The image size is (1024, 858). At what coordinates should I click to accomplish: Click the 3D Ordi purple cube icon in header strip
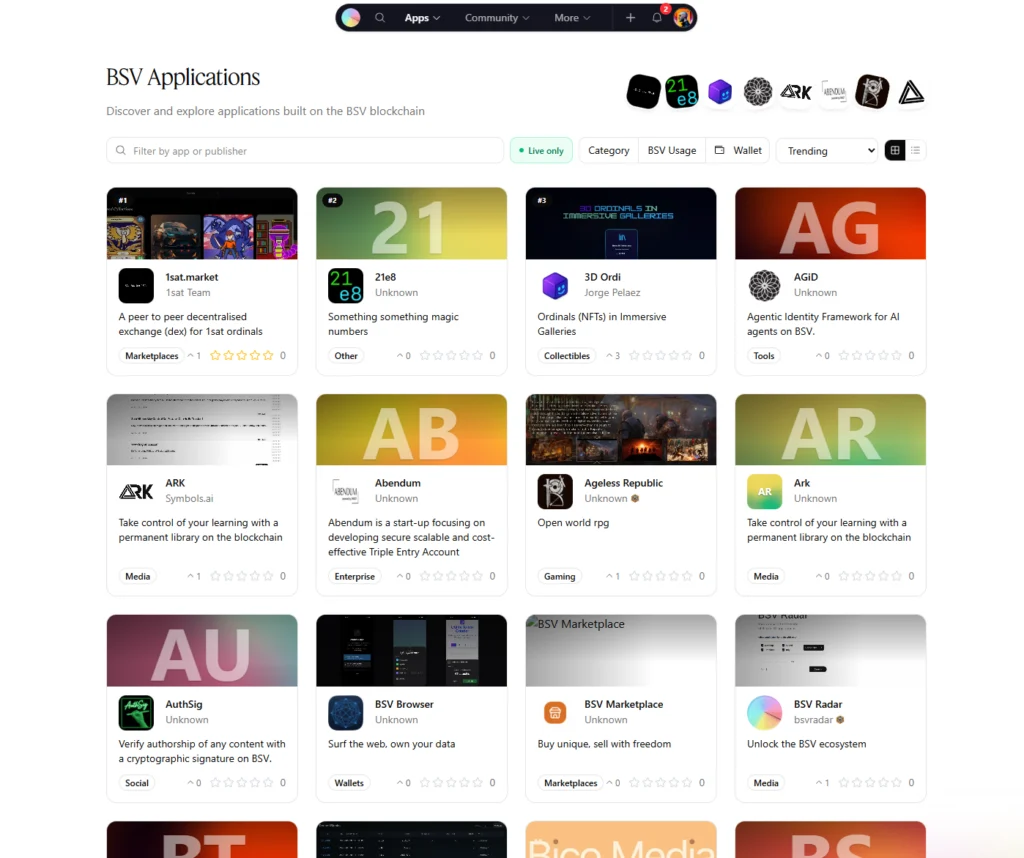[x=720, y=92]
